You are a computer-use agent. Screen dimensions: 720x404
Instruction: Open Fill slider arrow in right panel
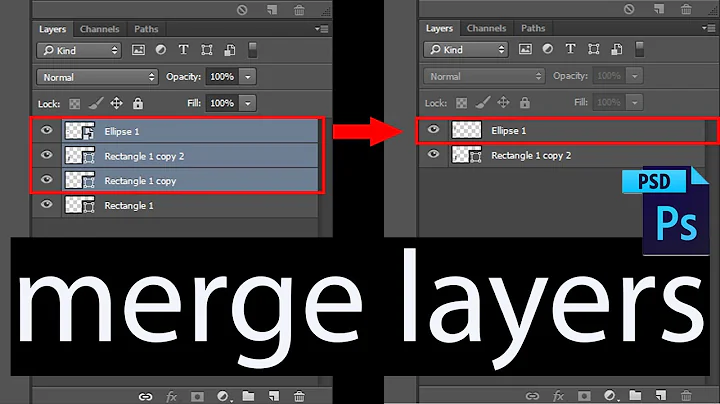(635, 102)
